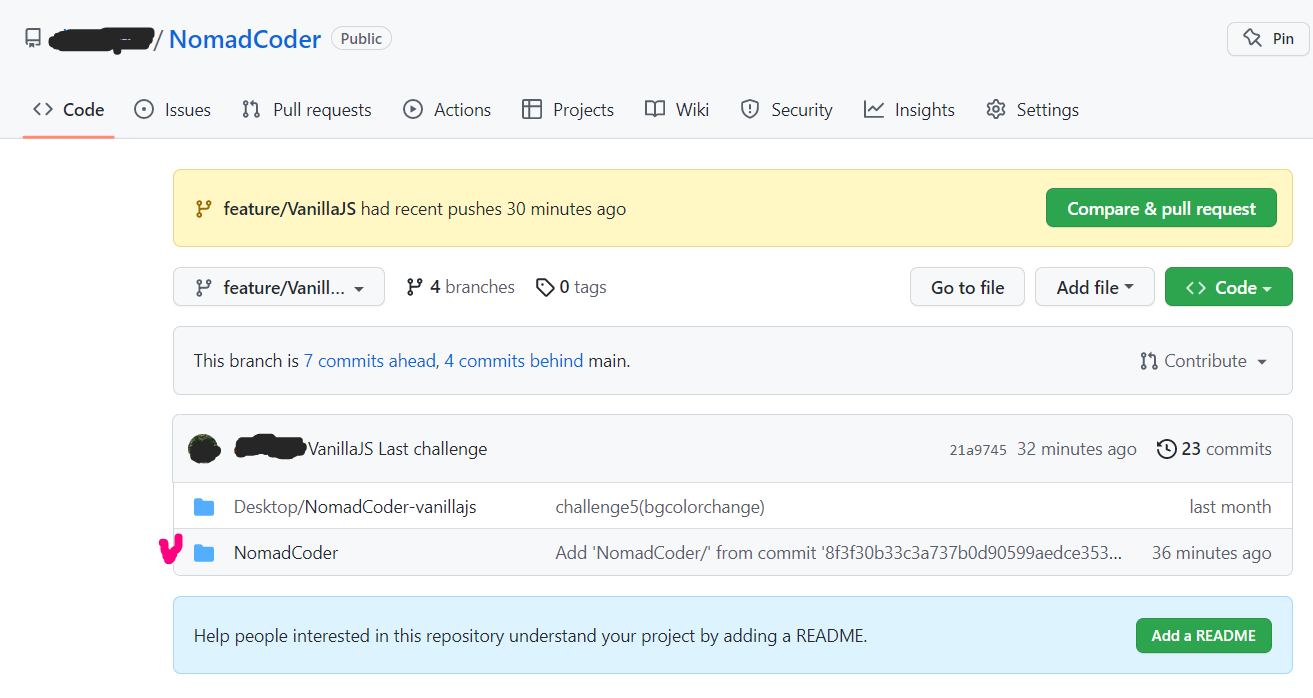The image size is (1313, 698).
Task: Open the green Code dropdown button
Action: [1229, 287]
